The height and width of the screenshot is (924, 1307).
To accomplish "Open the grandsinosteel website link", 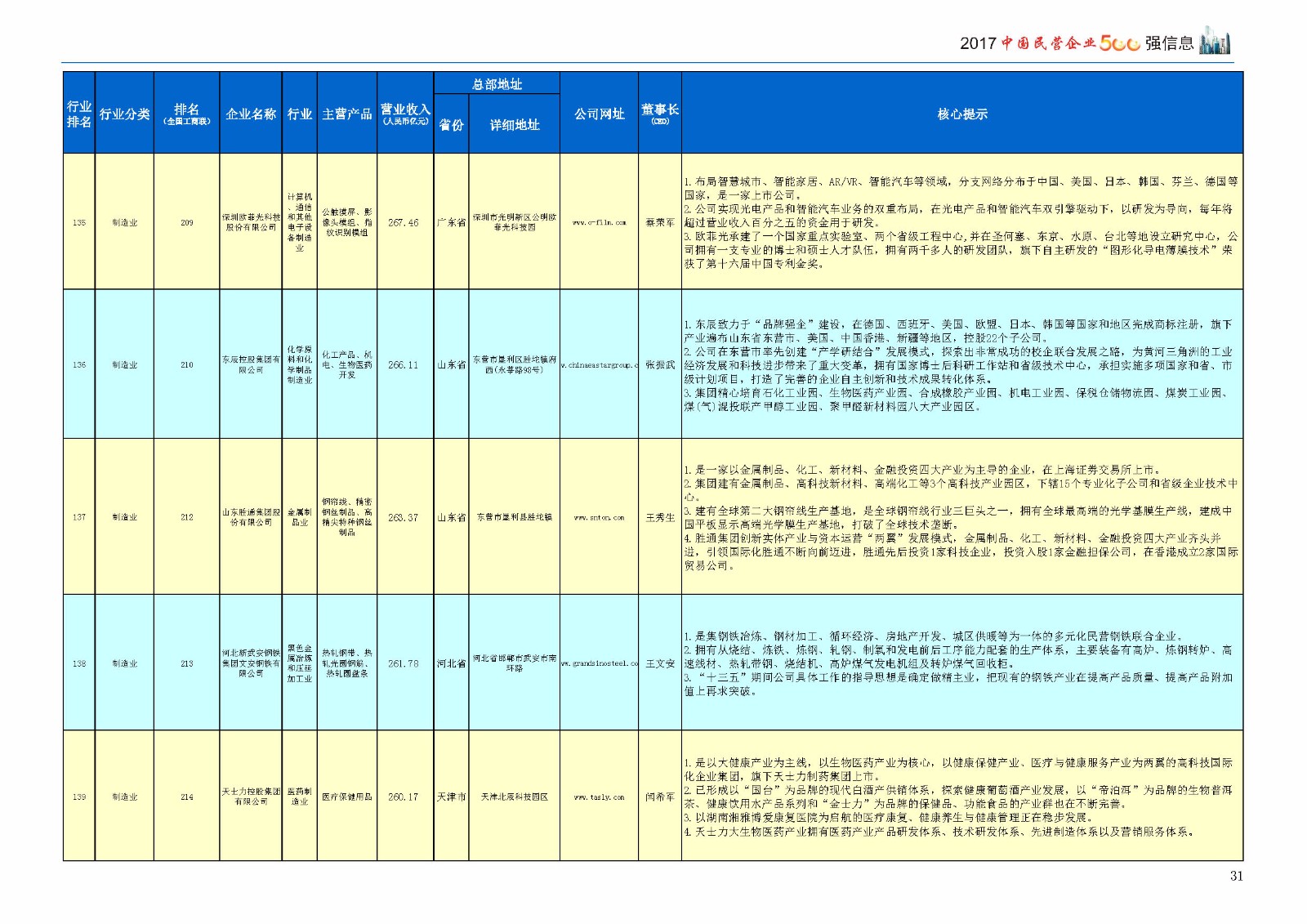I will (x=599, y=663).
